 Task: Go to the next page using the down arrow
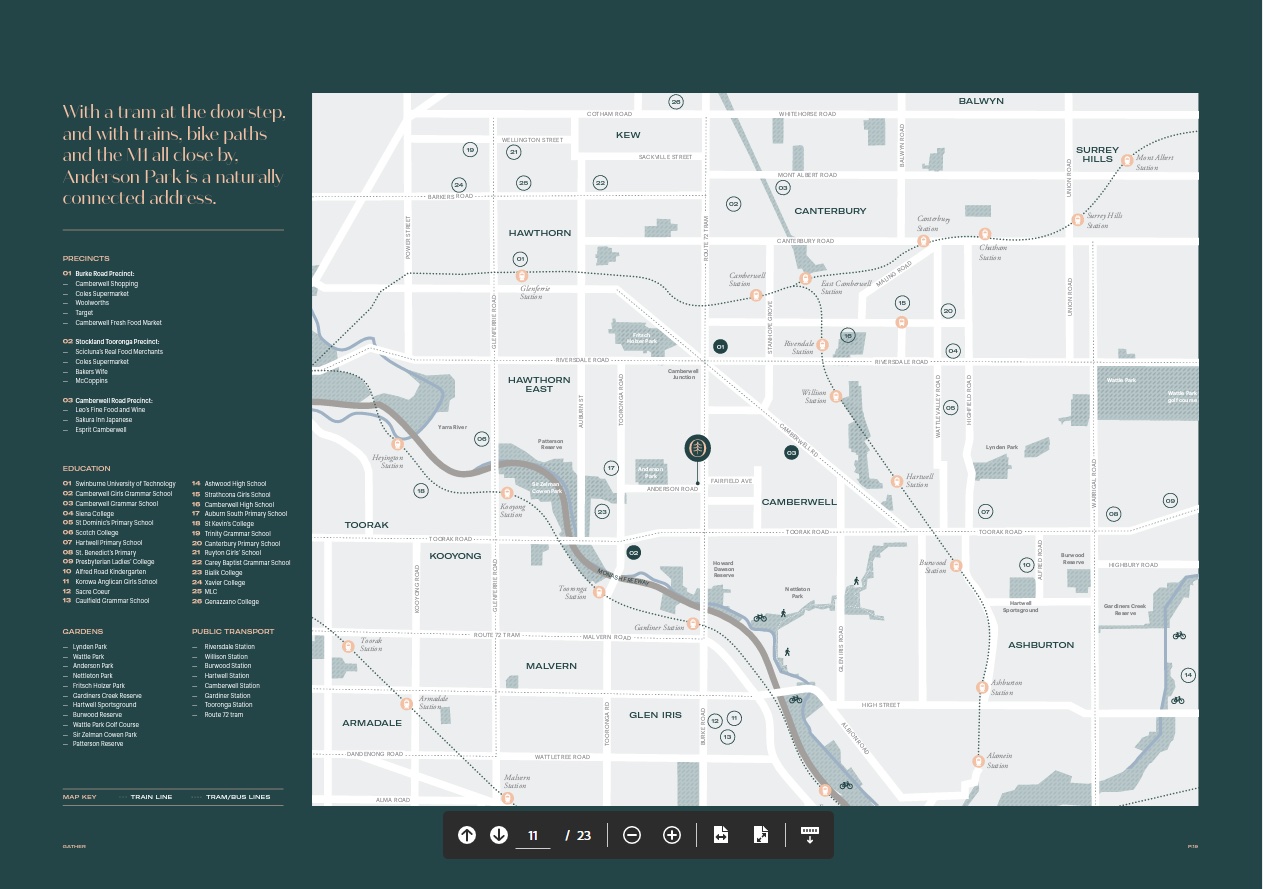[499, 835]
